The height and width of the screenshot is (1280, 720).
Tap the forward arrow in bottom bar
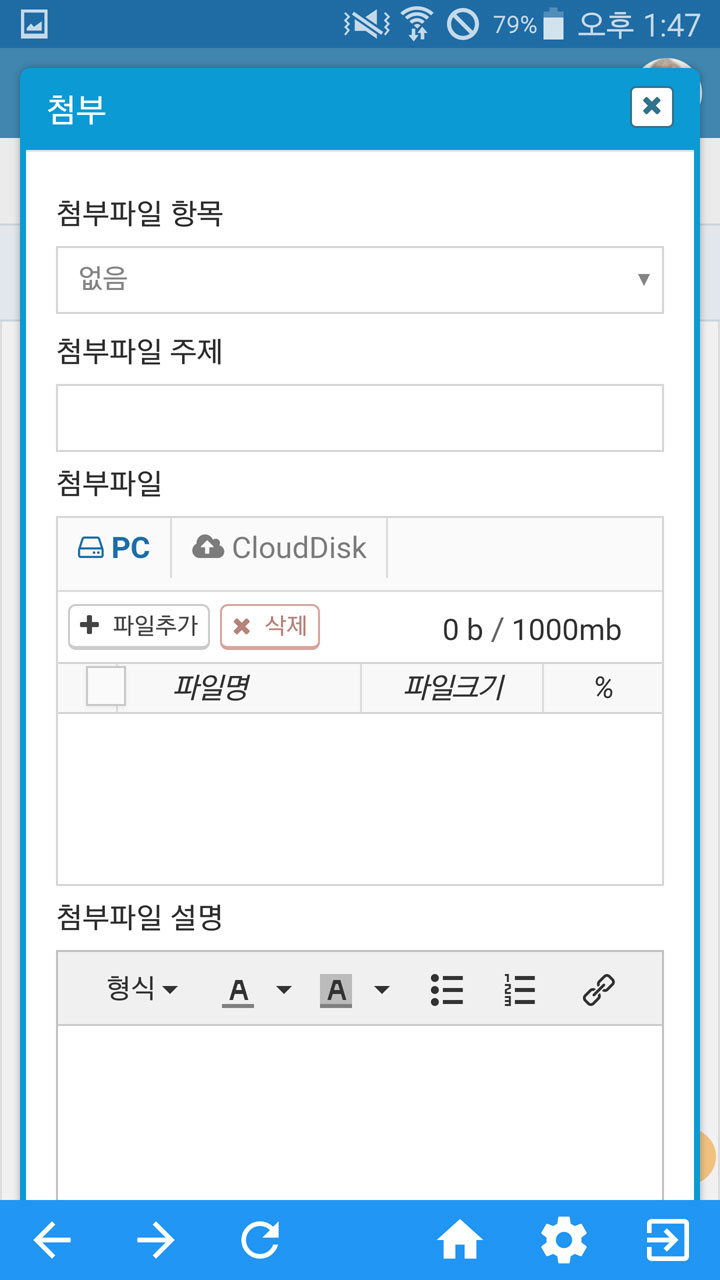tap(155, 1241)
